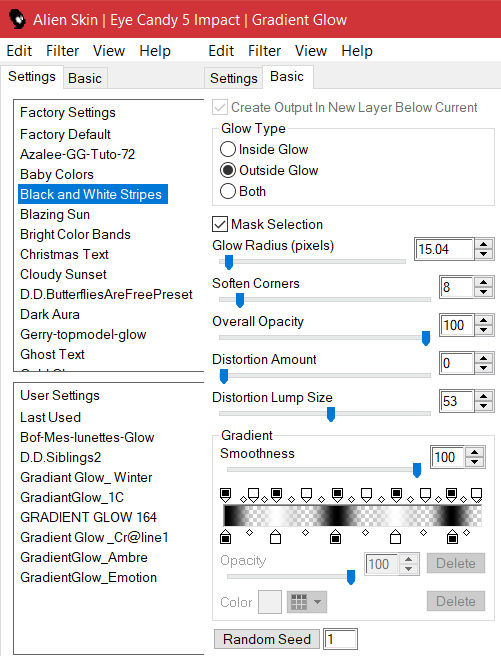Viewport: 501px width, 656px height.
Task: Click the Random Seed button
Action: tap(267, 639)
